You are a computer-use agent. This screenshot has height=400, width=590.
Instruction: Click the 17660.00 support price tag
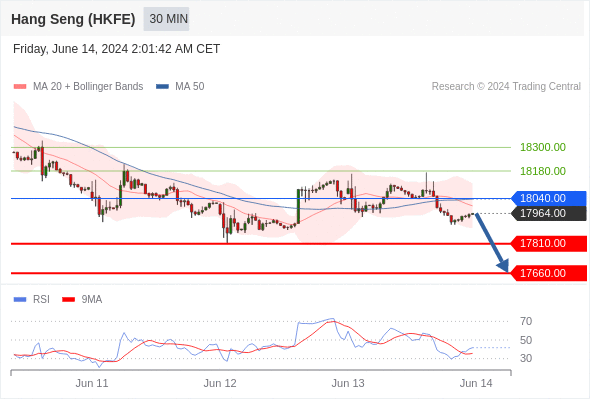point(549,273)
